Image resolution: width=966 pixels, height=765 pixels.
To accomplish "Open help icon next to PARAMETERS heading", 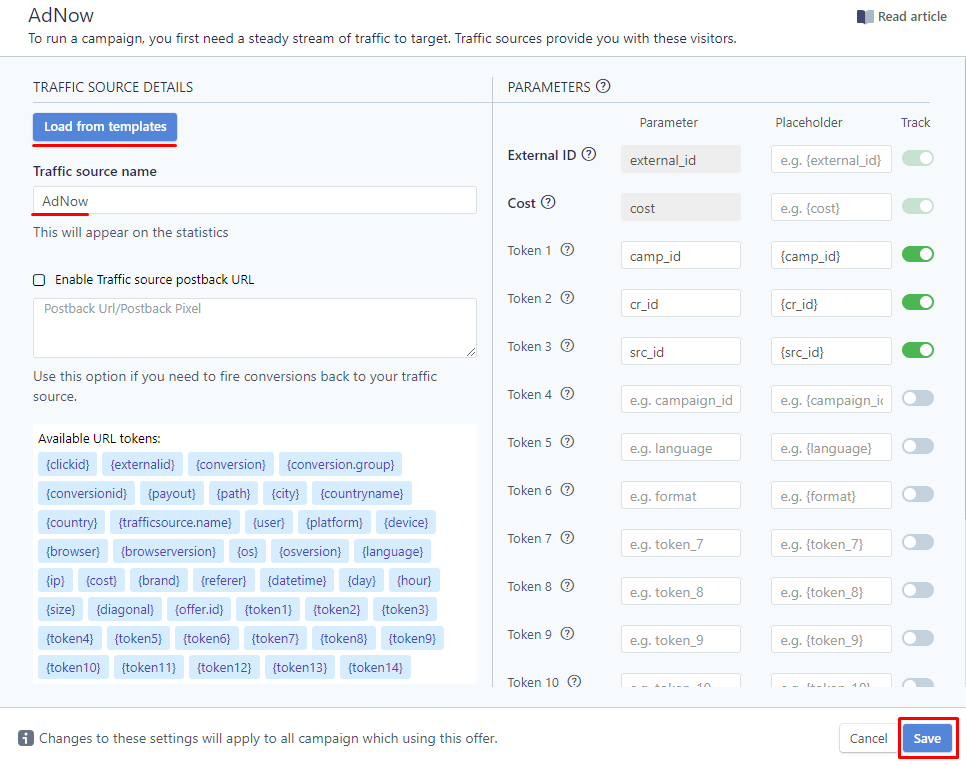I will pyautogui.click(x=603, y=86).
